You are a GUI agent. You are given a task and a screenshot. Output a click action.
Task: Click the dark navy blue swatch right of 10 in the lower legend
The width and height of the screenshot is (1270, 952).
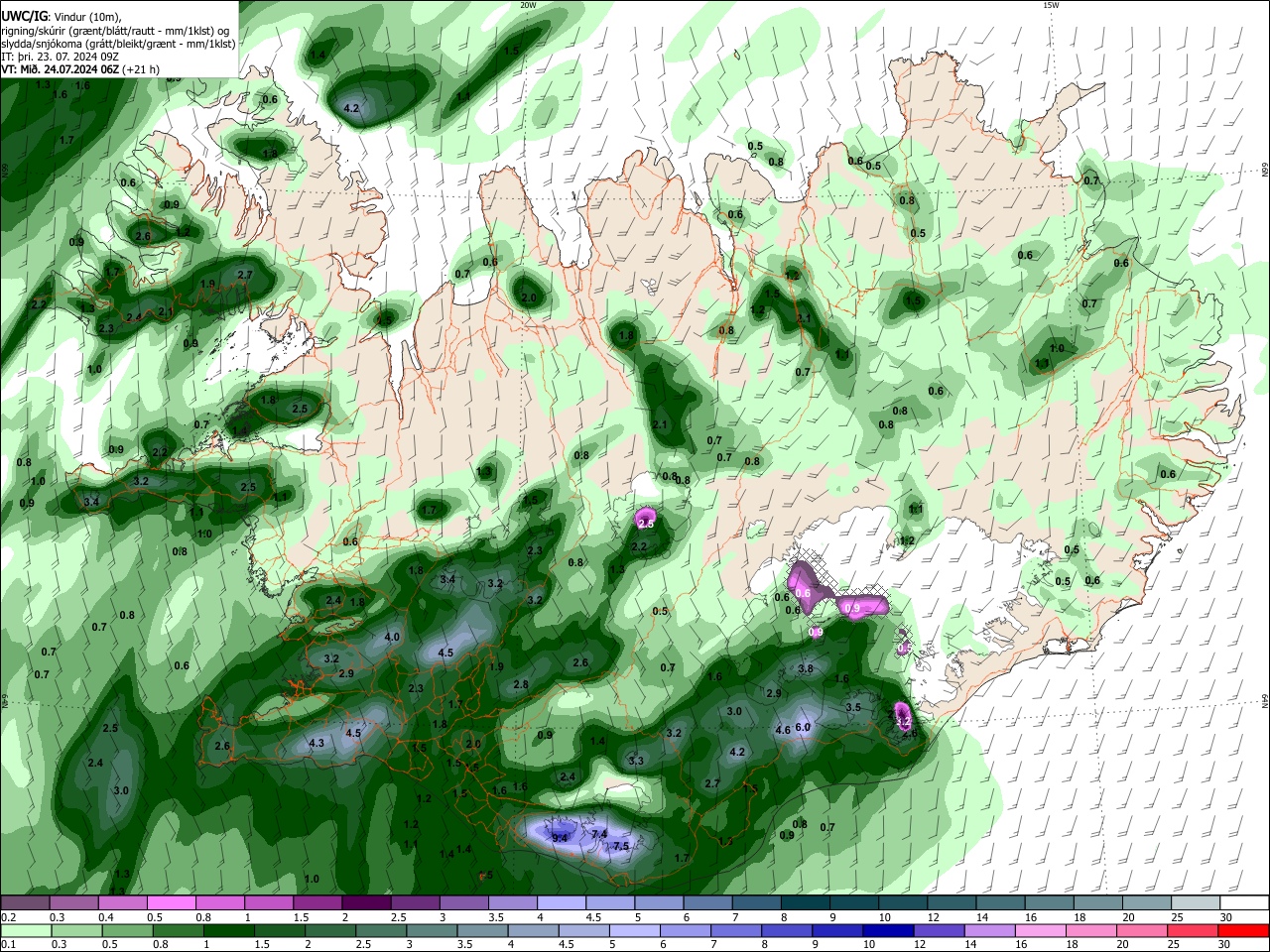click(887, 930)
